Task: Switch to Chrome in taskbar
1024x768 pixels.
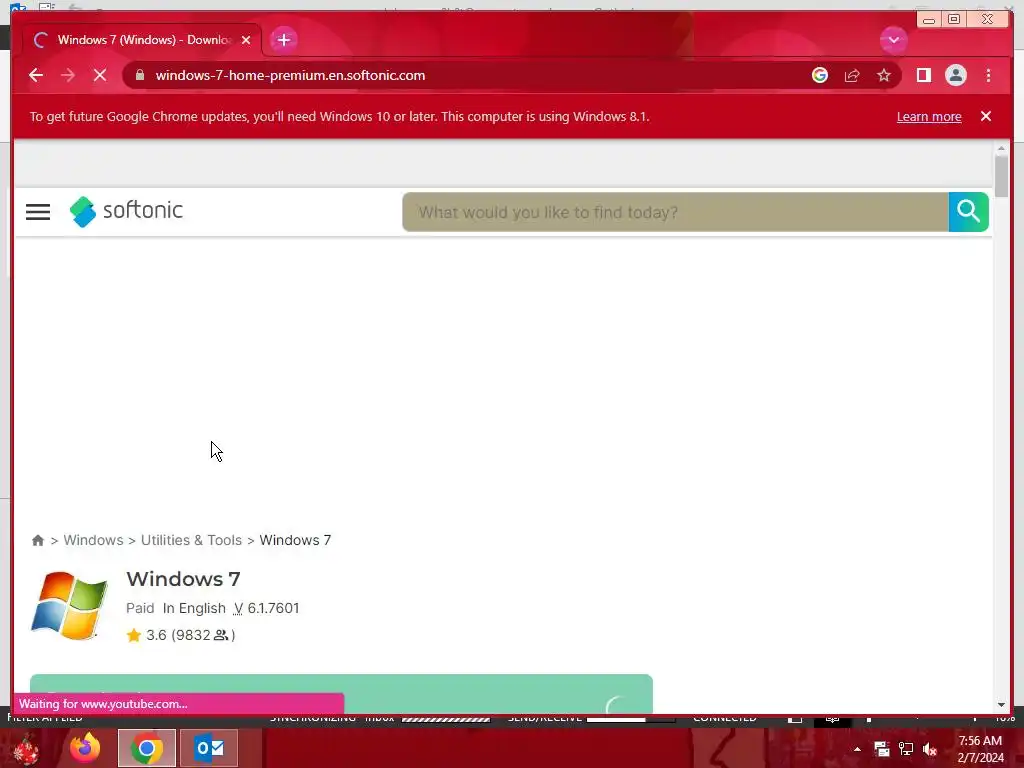Action: 147,748
